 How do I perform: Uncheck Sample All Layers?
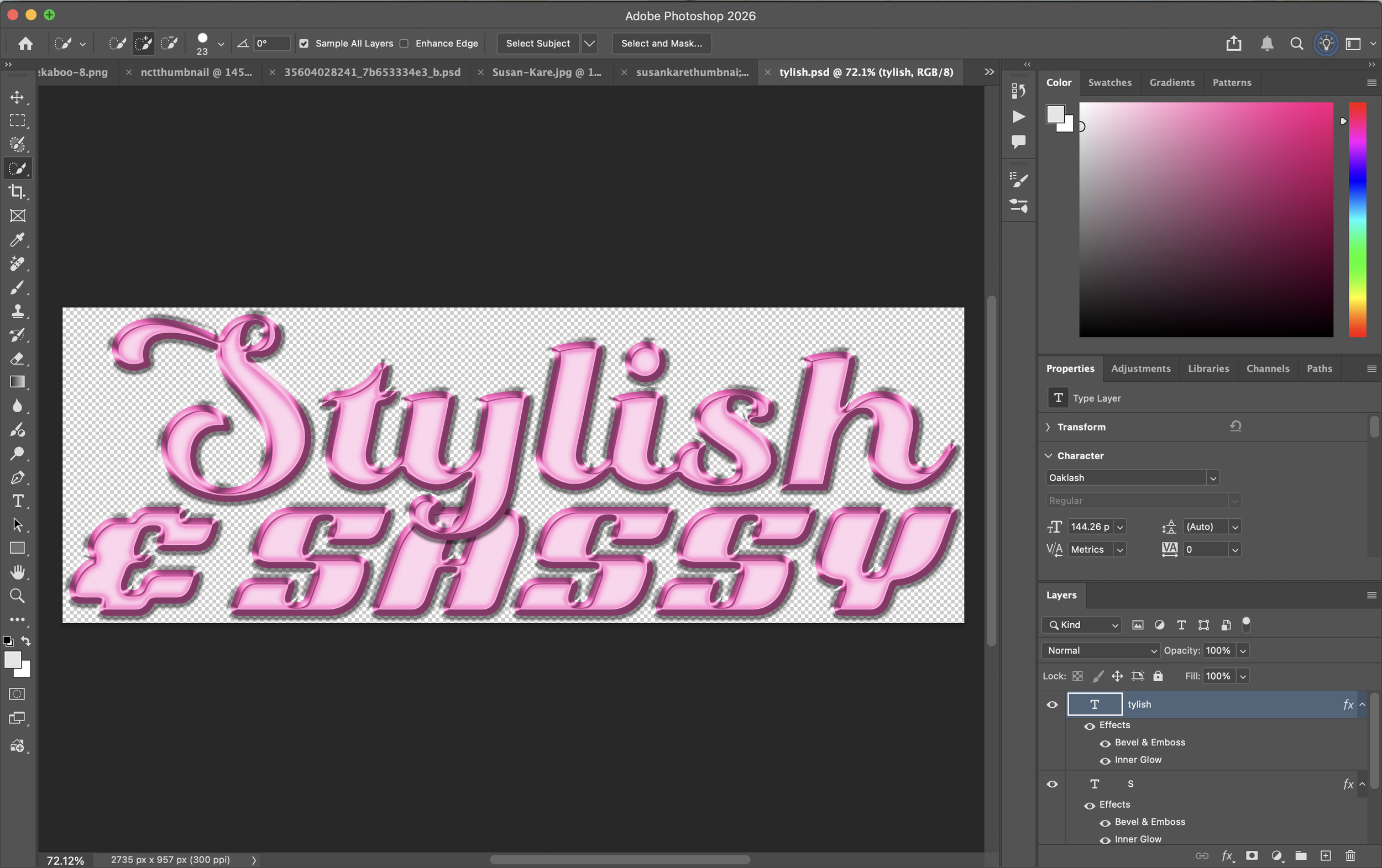point(303,44)
